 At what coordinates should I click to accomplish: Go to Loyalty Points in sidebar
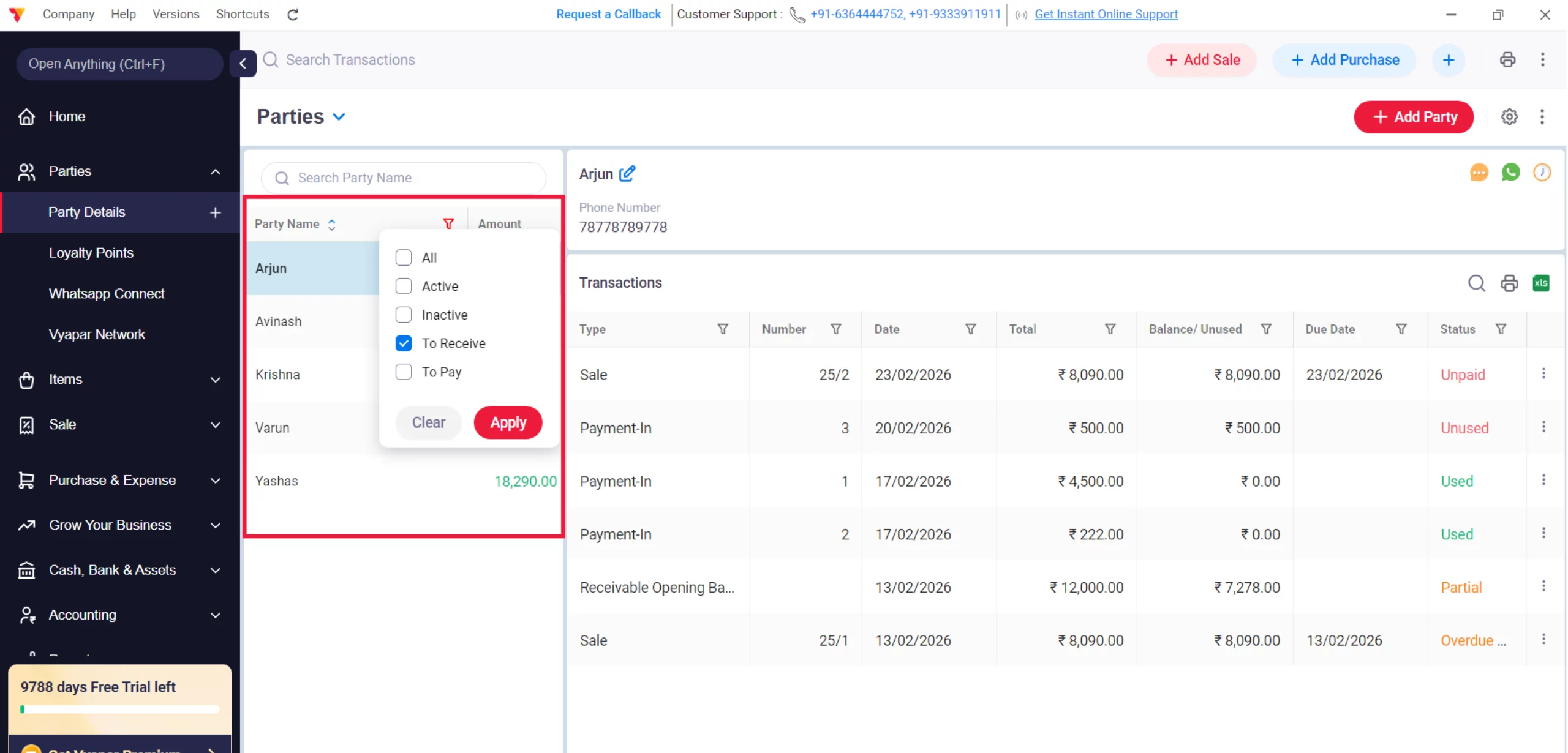point(91,253)
